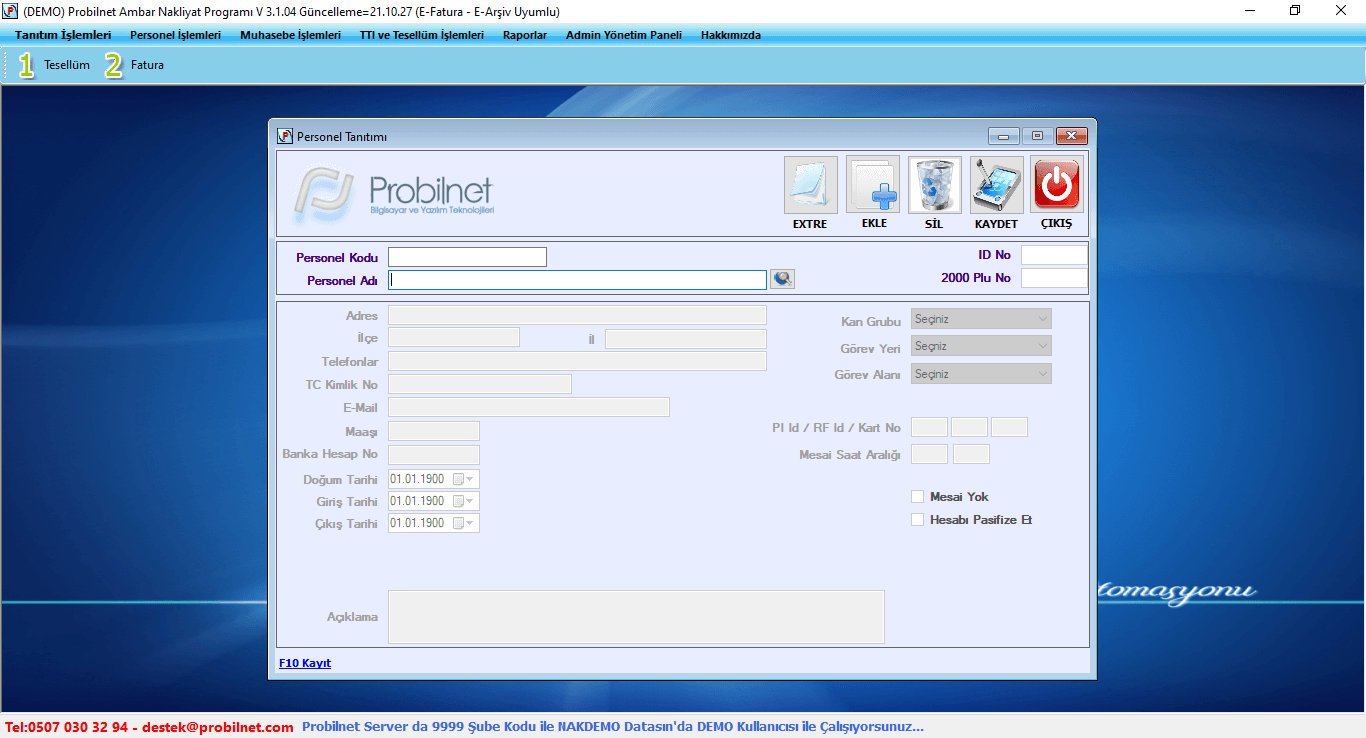Click the EXTRE statement icon

(x=810, y=185)
